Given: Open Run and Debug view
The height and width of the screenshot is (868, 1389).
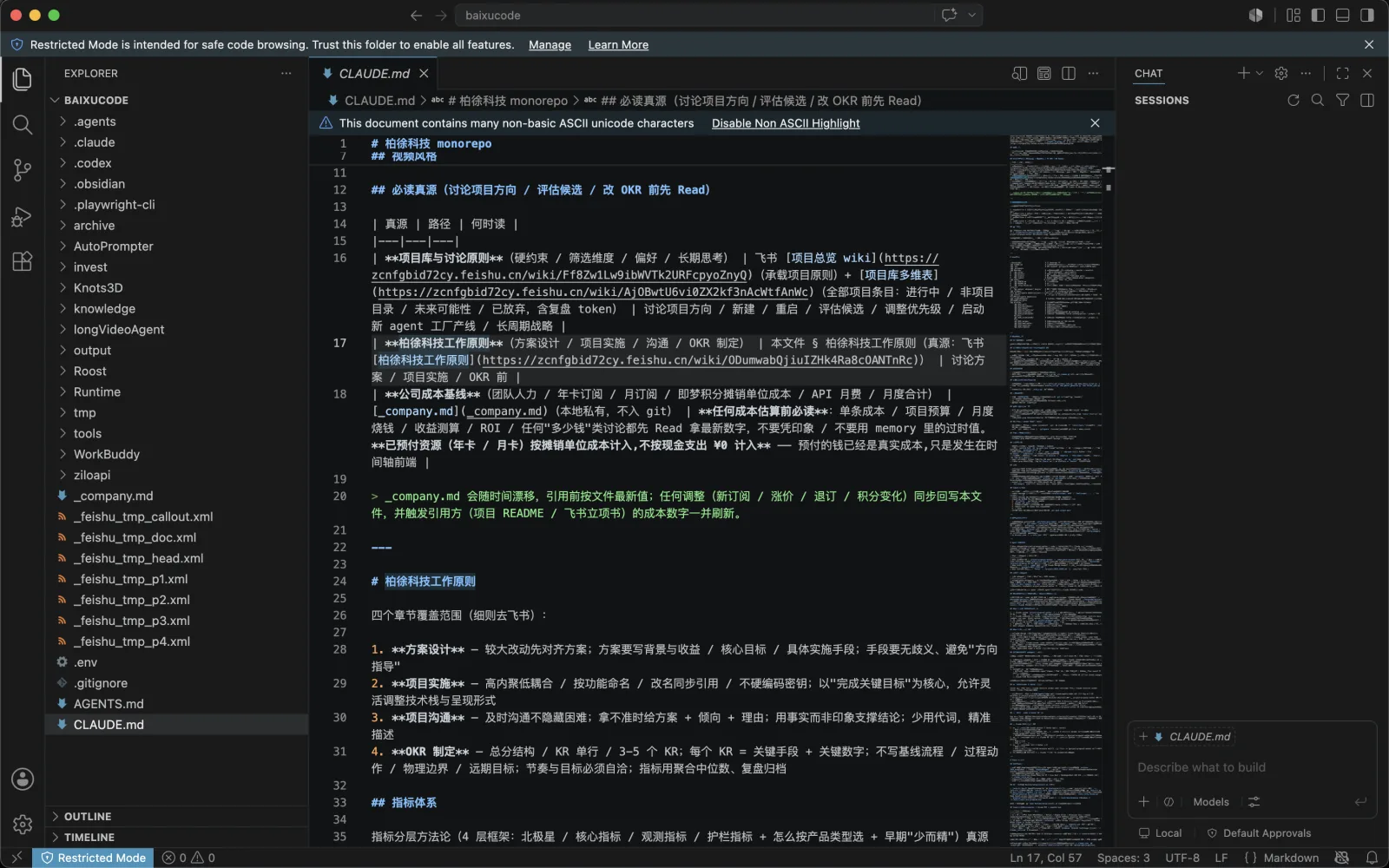Looking at the screenshot, I should (x=23, y=216).
